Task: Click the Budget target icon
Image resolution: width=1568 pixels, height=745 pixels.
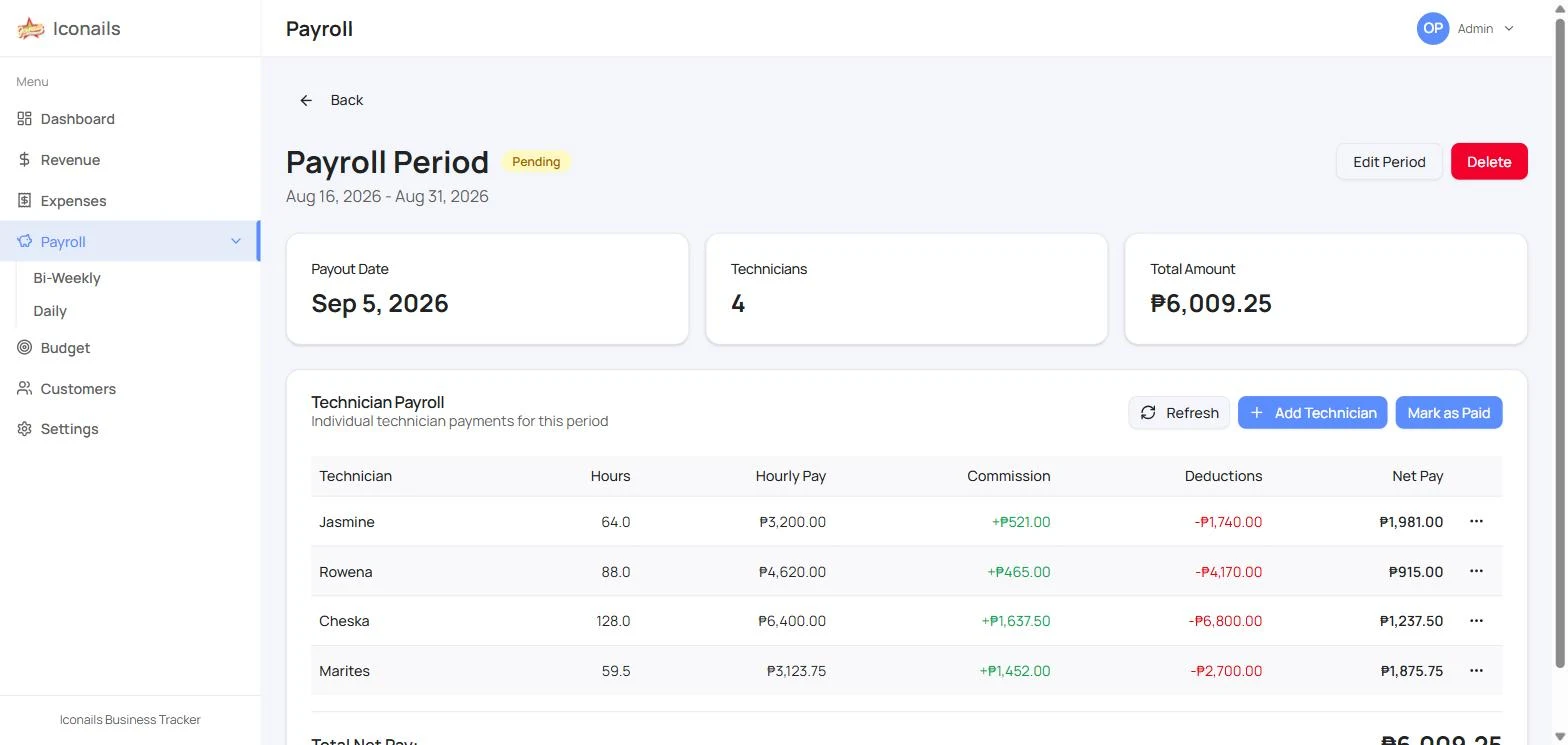Action: (24, 348)
